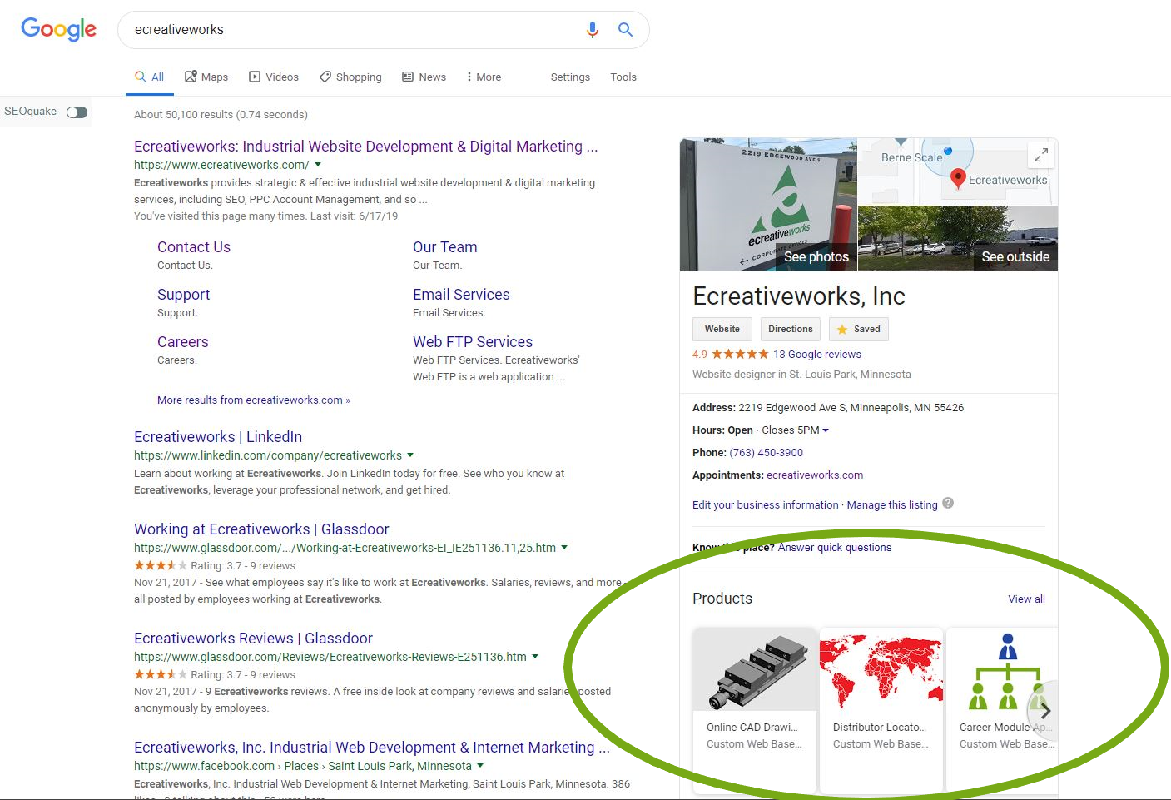Switch to the Maps tab
The height and width of the screenshot is (800, 1171).
click(206, 77)
